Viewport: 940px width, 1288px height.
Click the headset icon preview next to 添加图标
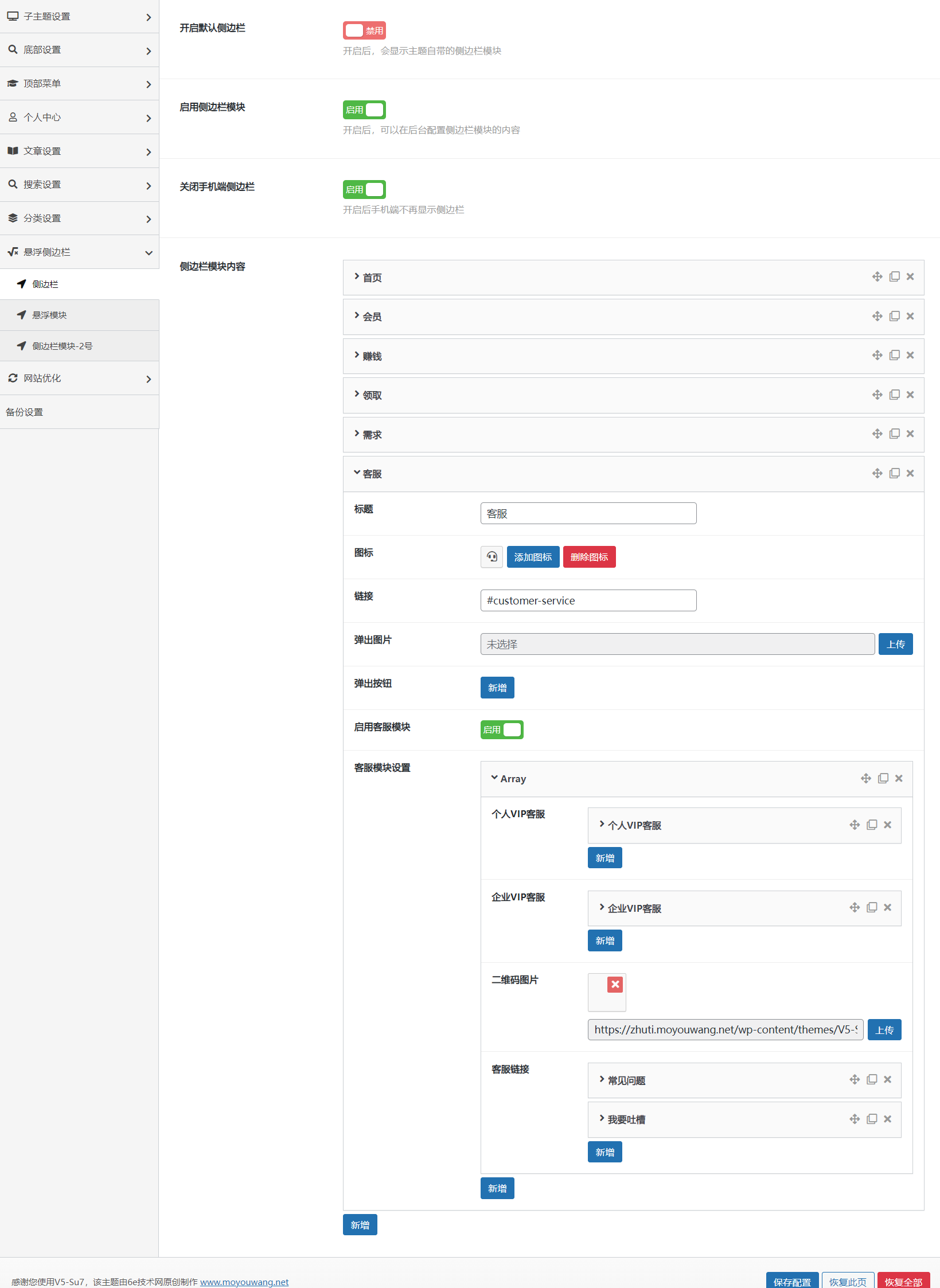click(492, 557)
